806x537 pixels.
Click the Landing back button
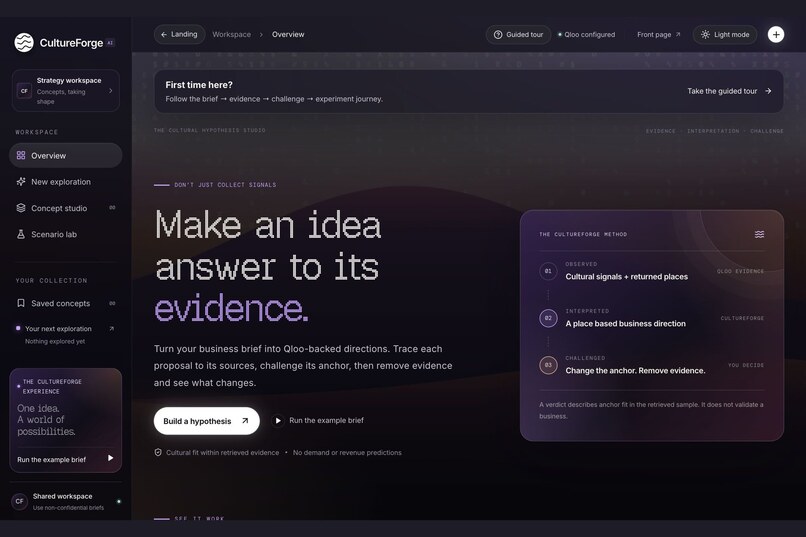(x=179, y=34)
